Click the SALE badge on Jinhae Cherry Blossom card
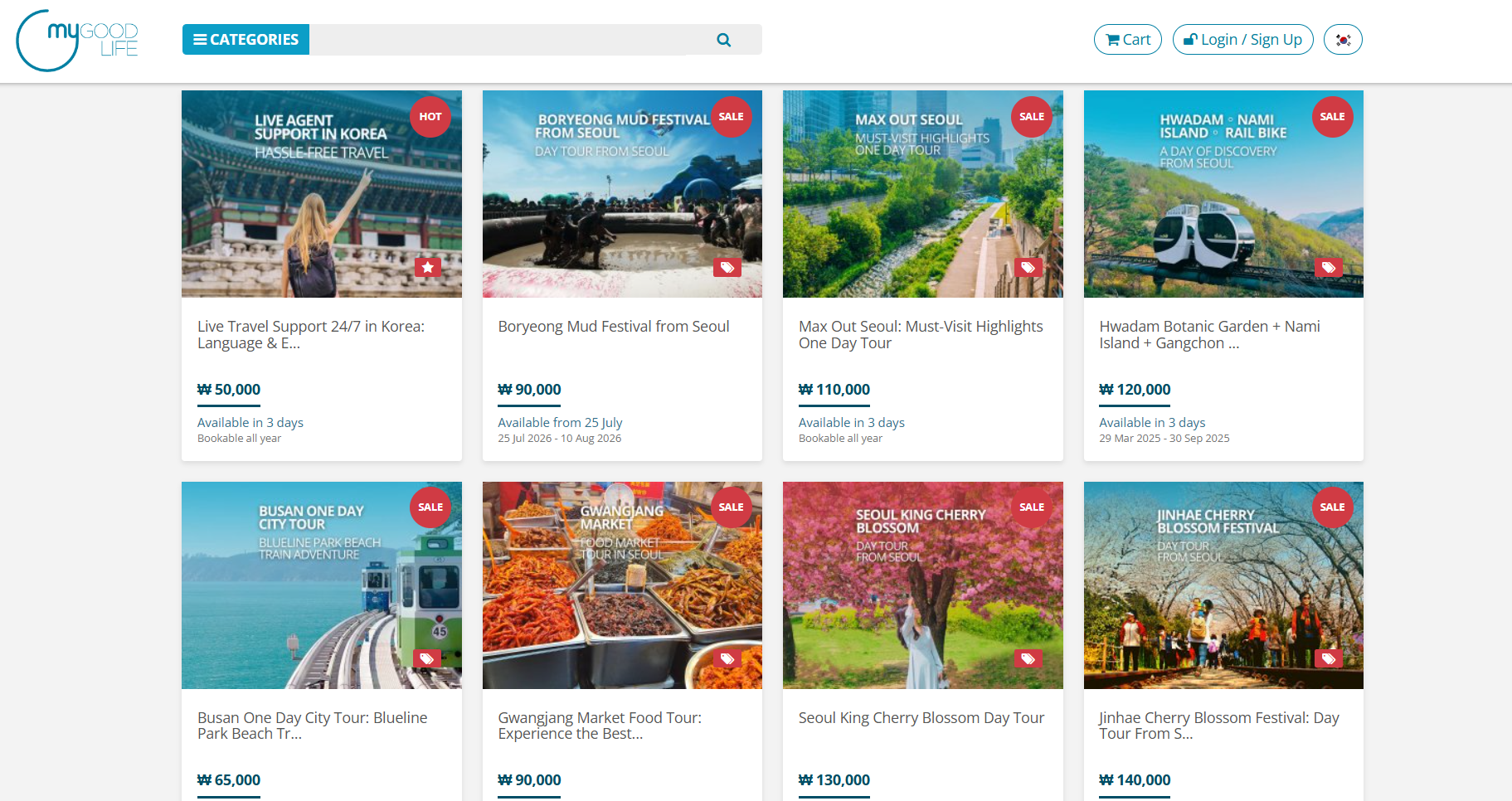1512x801 pixels. 1331,507
